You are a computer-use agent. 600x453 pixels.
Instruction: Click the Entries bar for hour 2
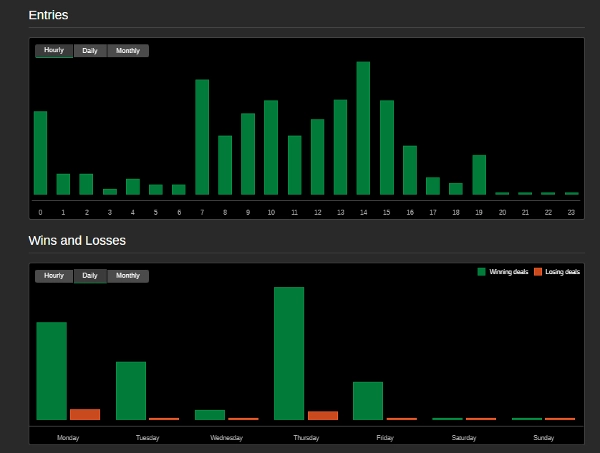pyautogui.click(x=86, y=184)
